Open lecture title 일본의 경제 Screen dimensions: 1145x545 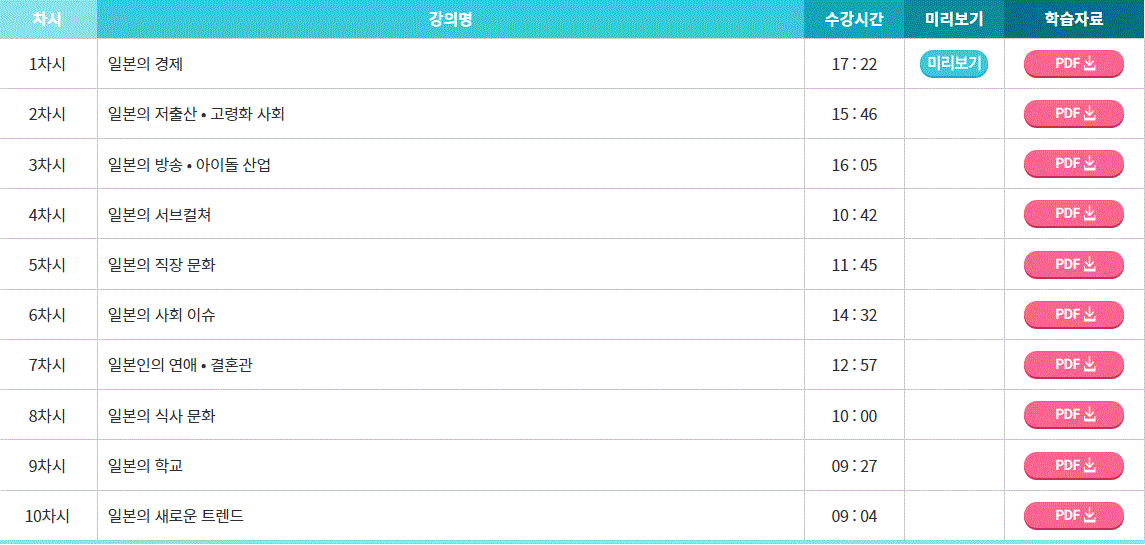click(145, 64)
